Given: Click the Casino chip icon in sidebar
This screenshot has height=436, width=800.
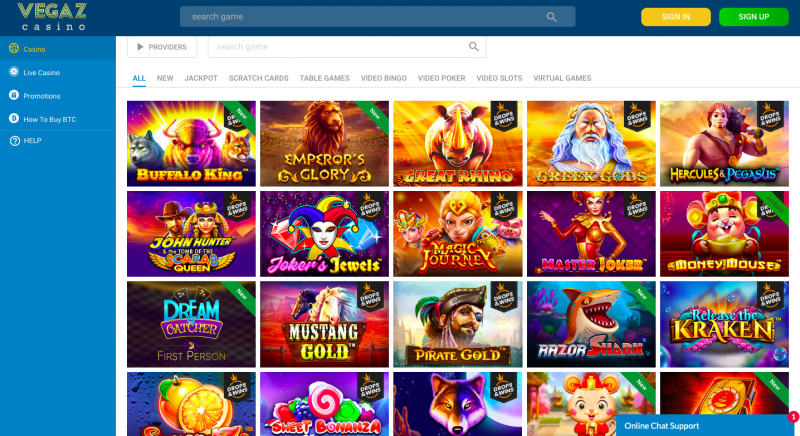Looking at the screenshot, I should coord(14,48).
